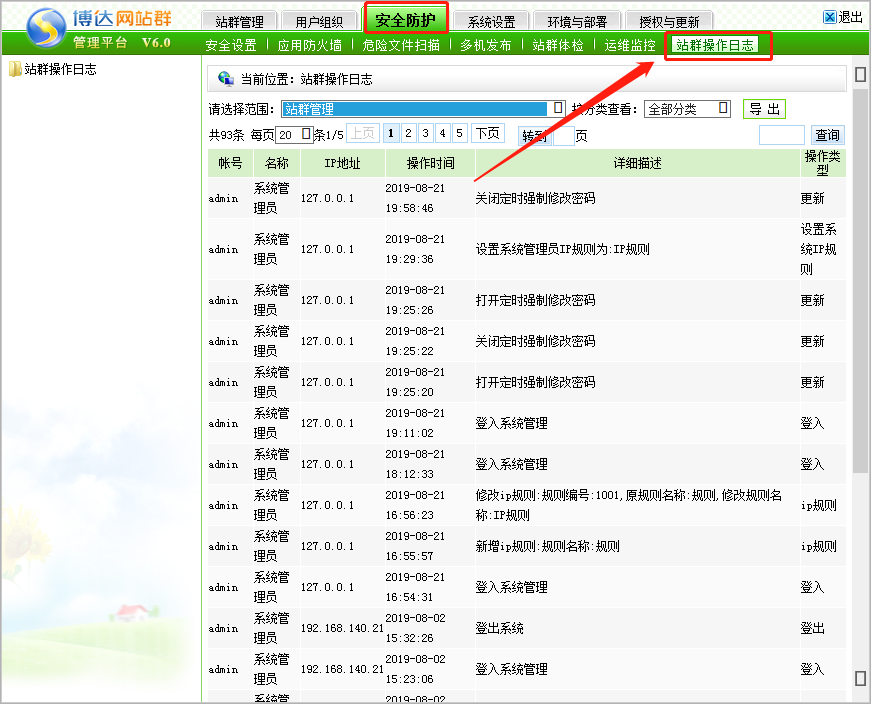Screen dimensions: 871x704
Task: Click the 转到 page number input field
Action: click(563, 136)
